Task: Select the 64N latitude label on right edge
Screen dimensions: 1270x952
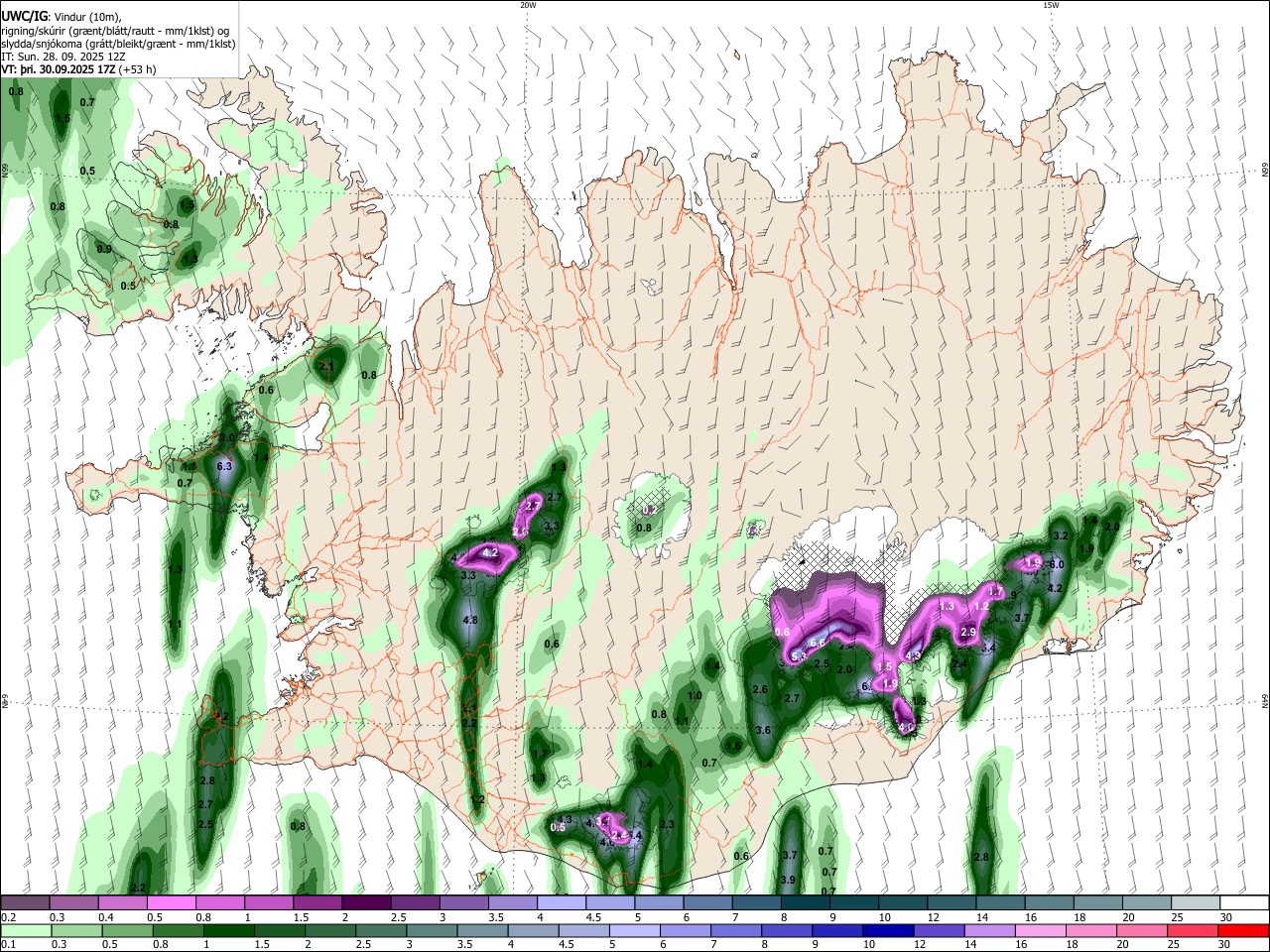Action: 1265,700
